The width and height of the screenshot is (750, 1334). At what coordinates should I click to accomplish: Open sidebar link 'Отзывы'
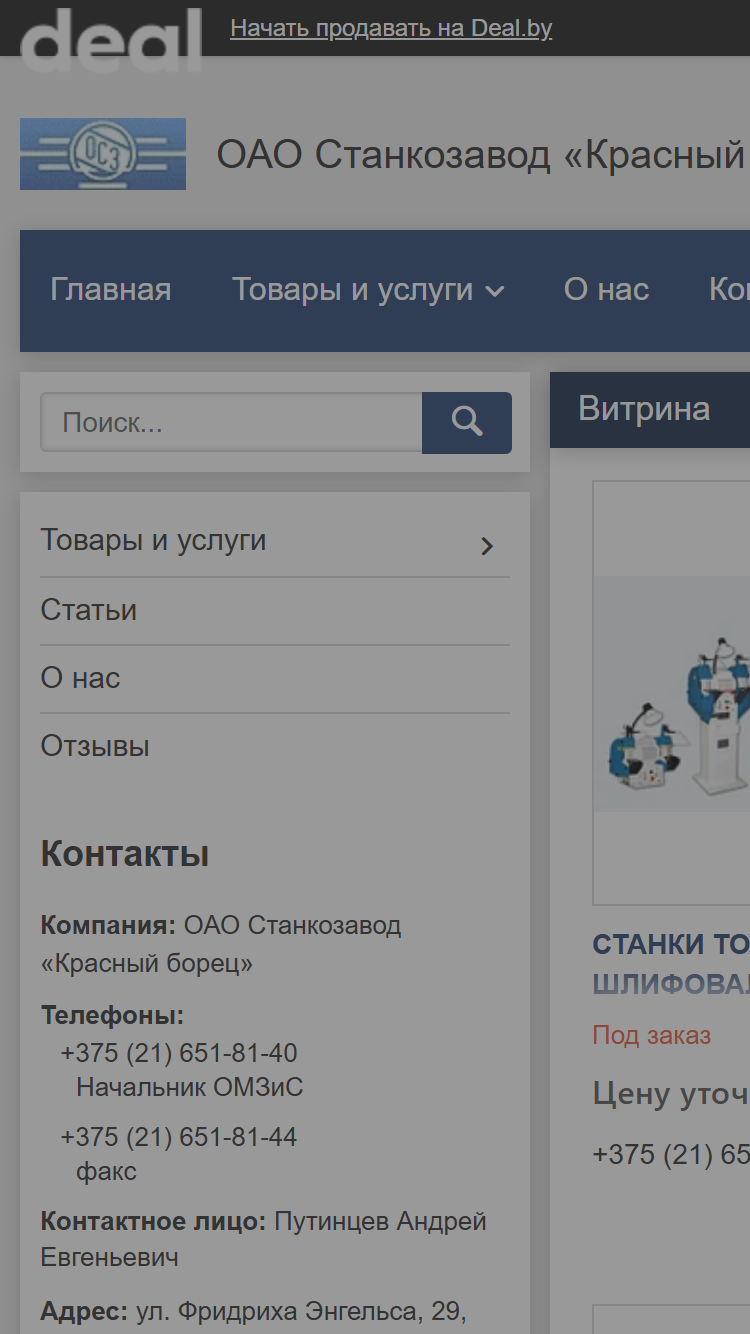(95, 746)
